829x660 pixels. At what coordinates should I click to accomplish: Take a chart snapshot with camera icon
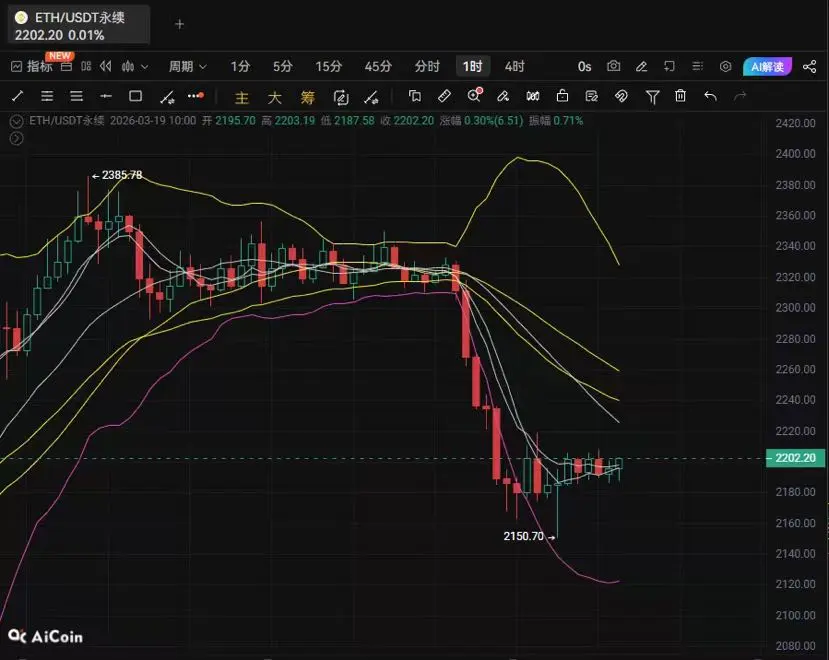click(613, 66)
